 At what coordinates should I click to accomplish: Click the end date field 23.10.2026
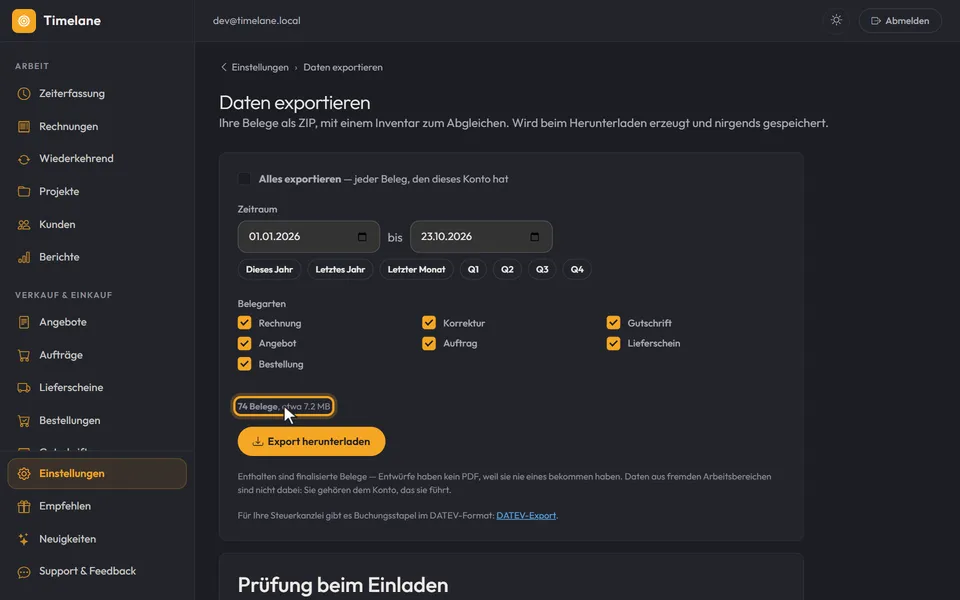(x=481, y=237)
